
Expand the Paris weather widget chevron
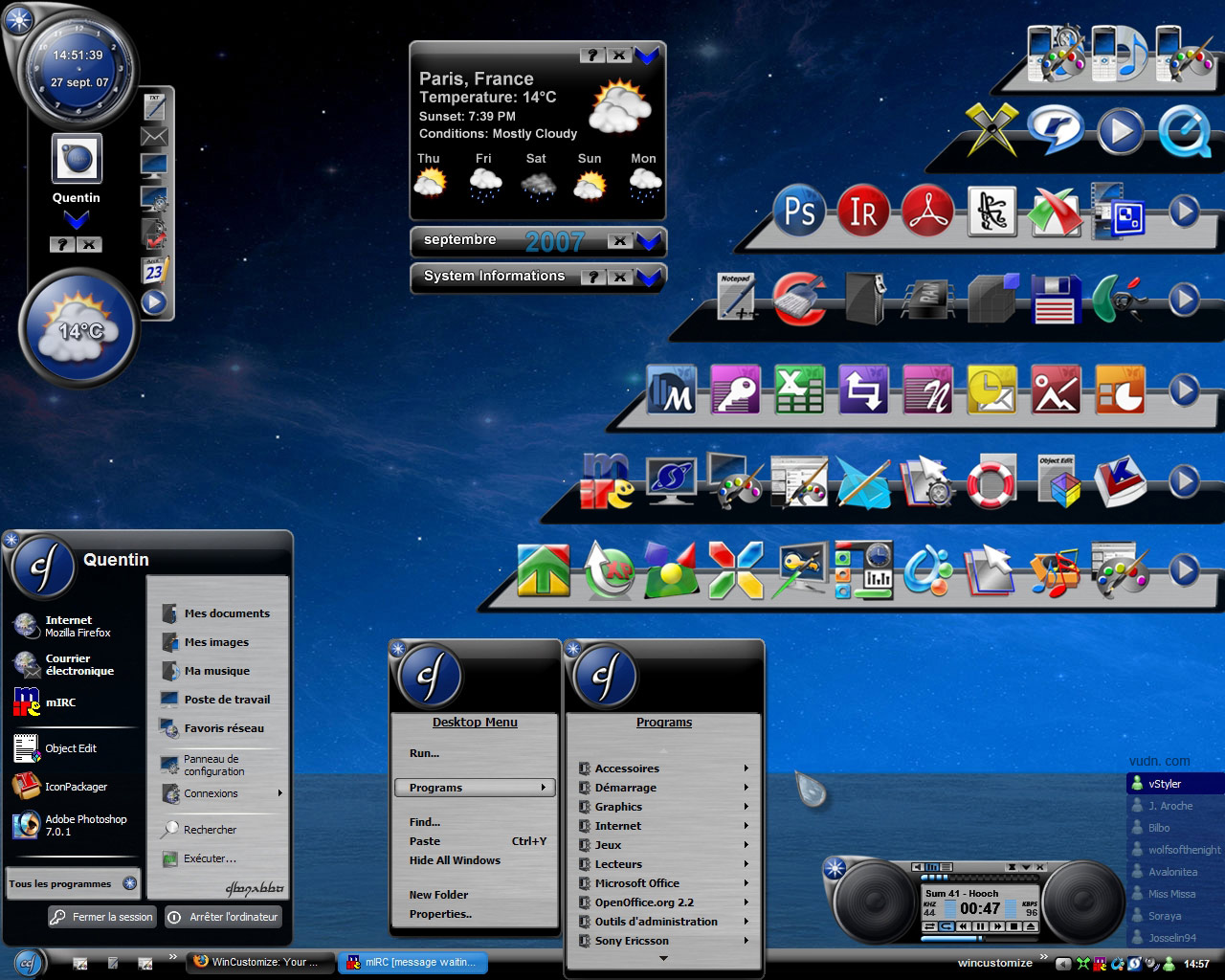(x=646, y=56)
